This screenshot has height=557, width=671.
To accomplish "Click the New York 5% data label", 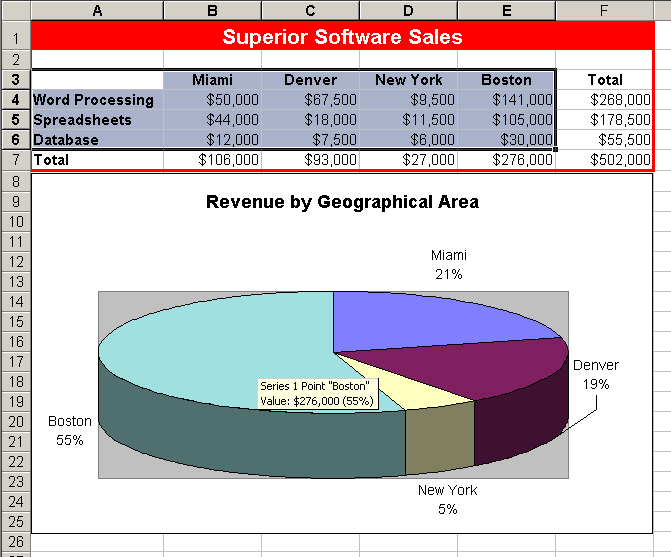I will [x=447, y=499].
